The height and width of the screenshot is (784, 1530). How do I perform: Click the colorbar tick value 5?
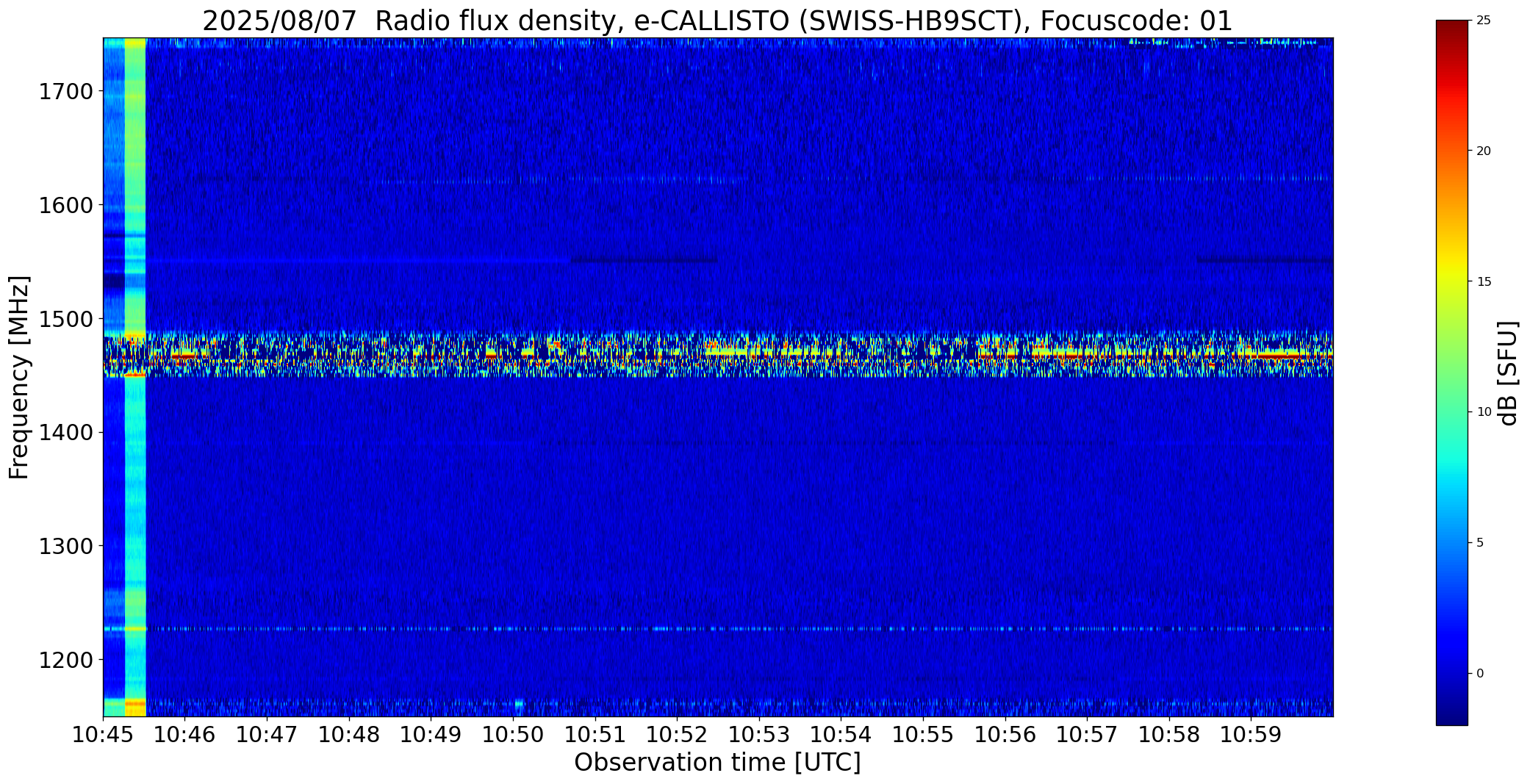1480,542
